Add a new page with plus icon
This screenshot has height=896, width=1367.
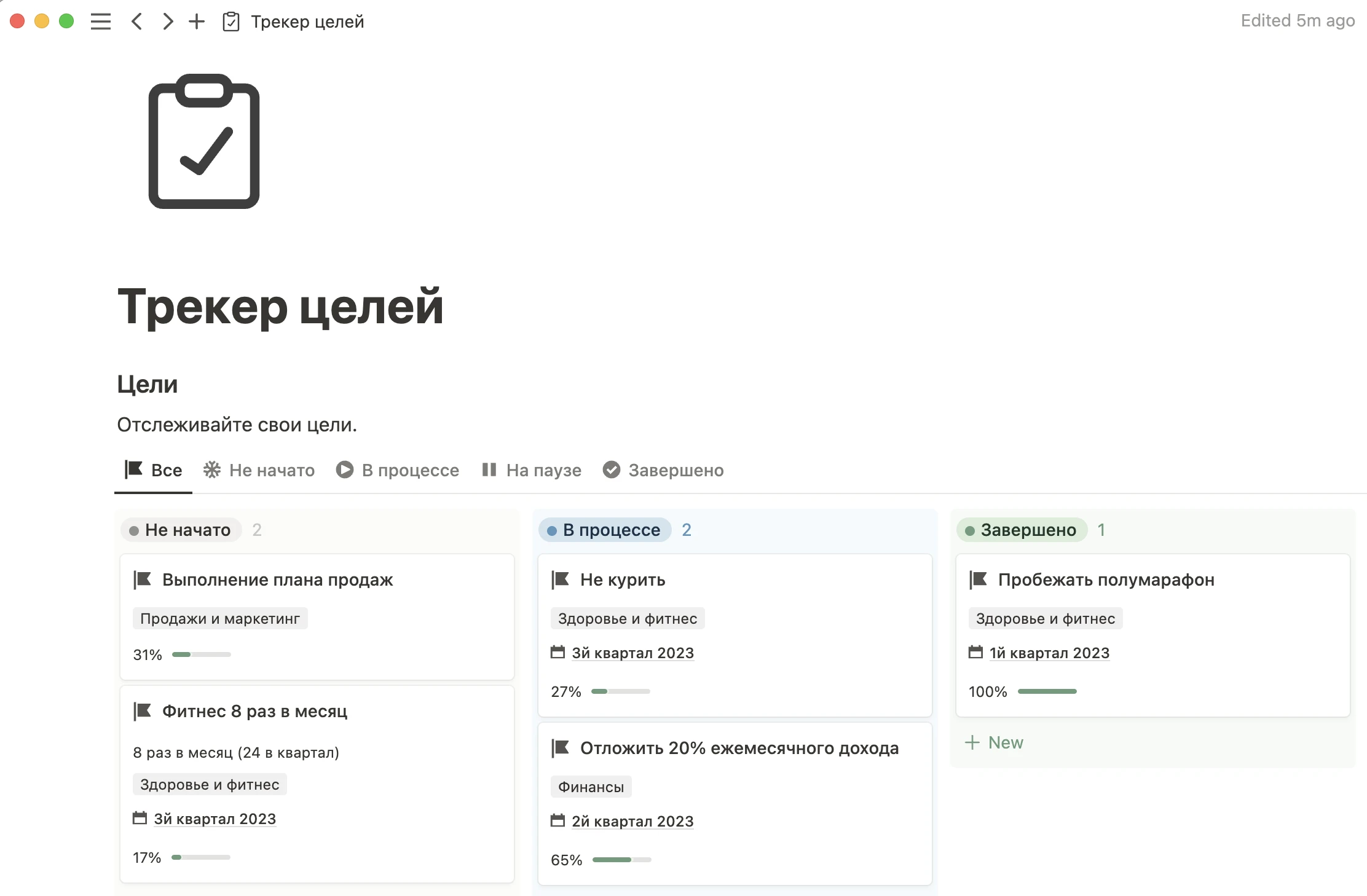pos(197,22)
